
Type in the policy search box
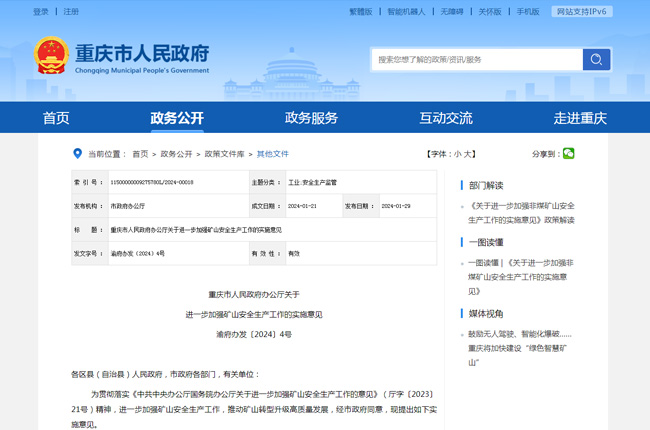click(x=476, y=60)
